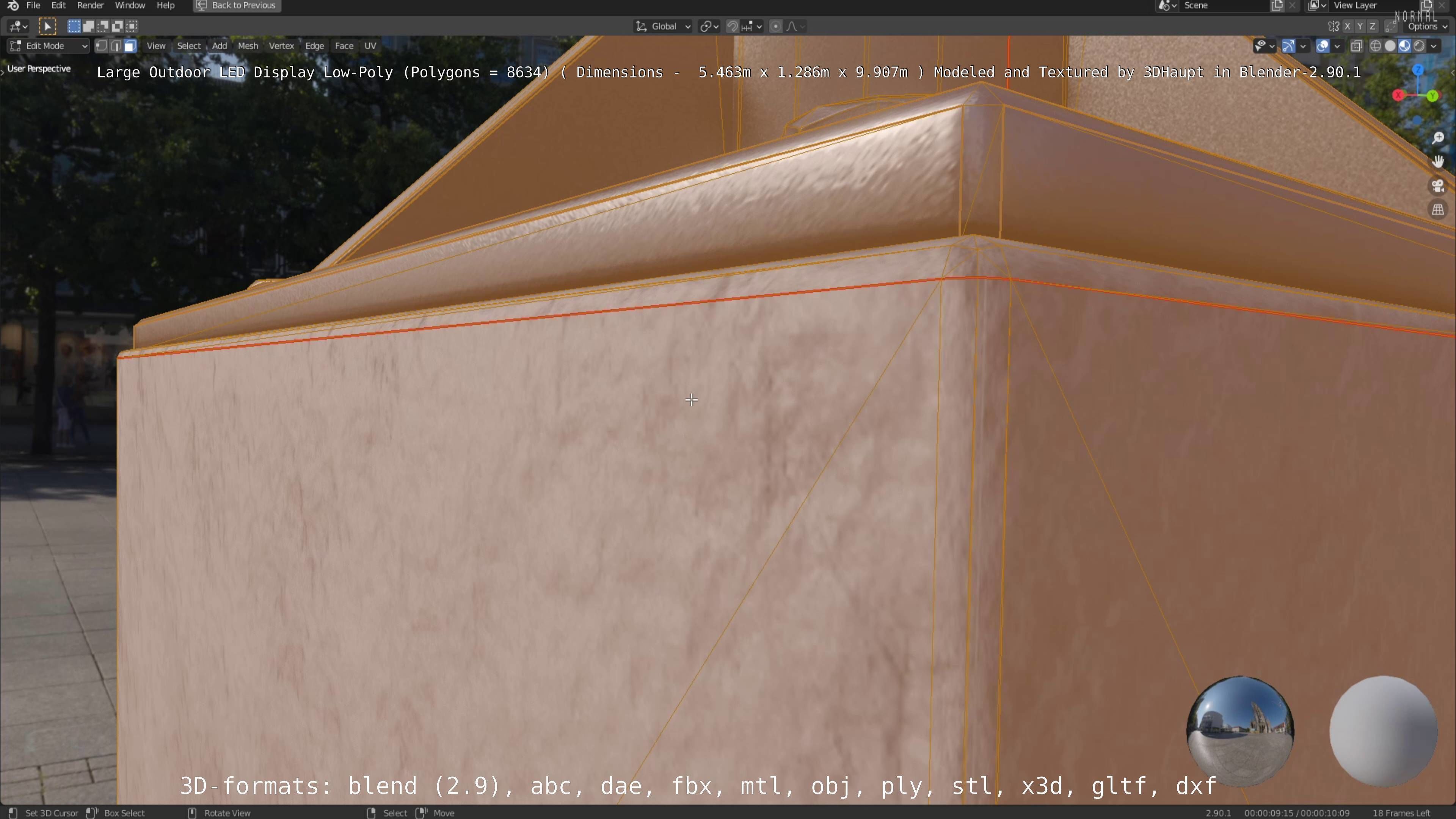Open the Mesh menu
Screen dimensions: 1456x819
[x=248, y=46]
